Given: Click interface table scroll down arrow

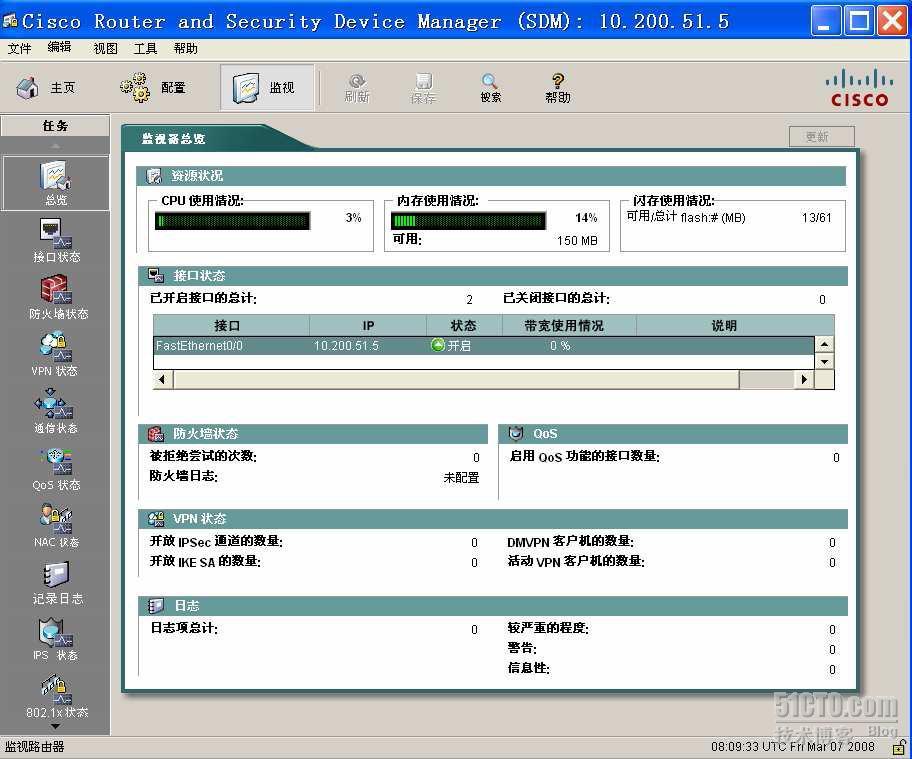Looking at the screenshot, I should (824, 361).
